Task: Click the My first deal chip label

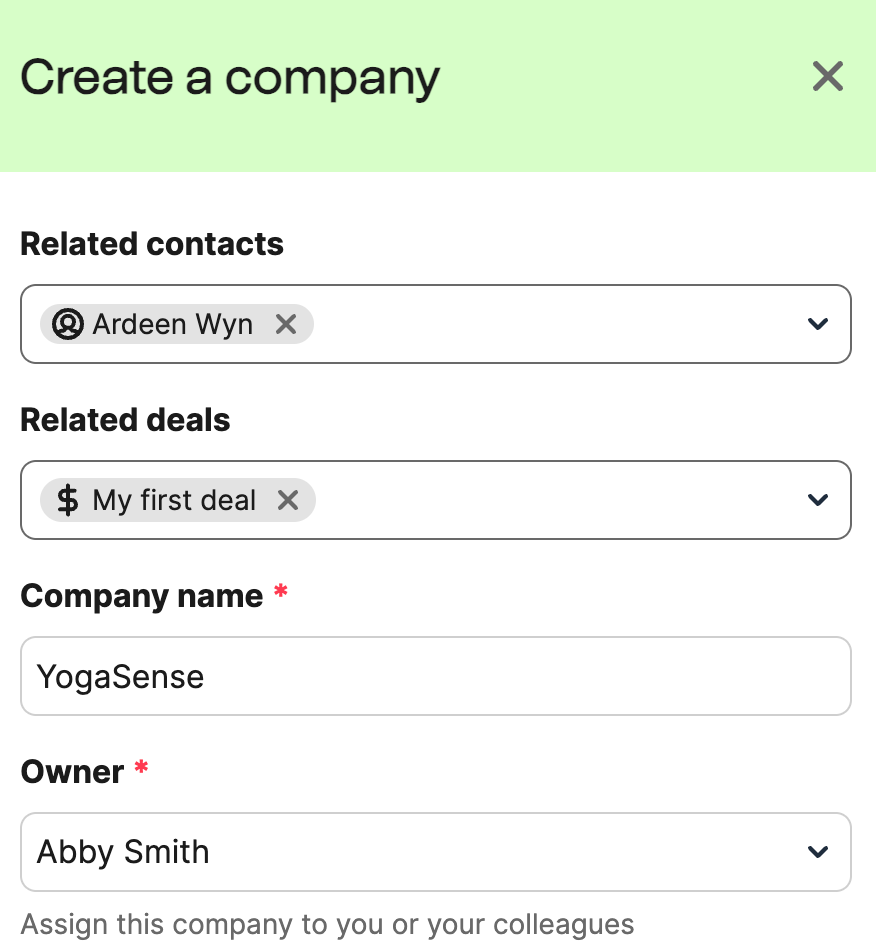Action: tap(174, 500)
